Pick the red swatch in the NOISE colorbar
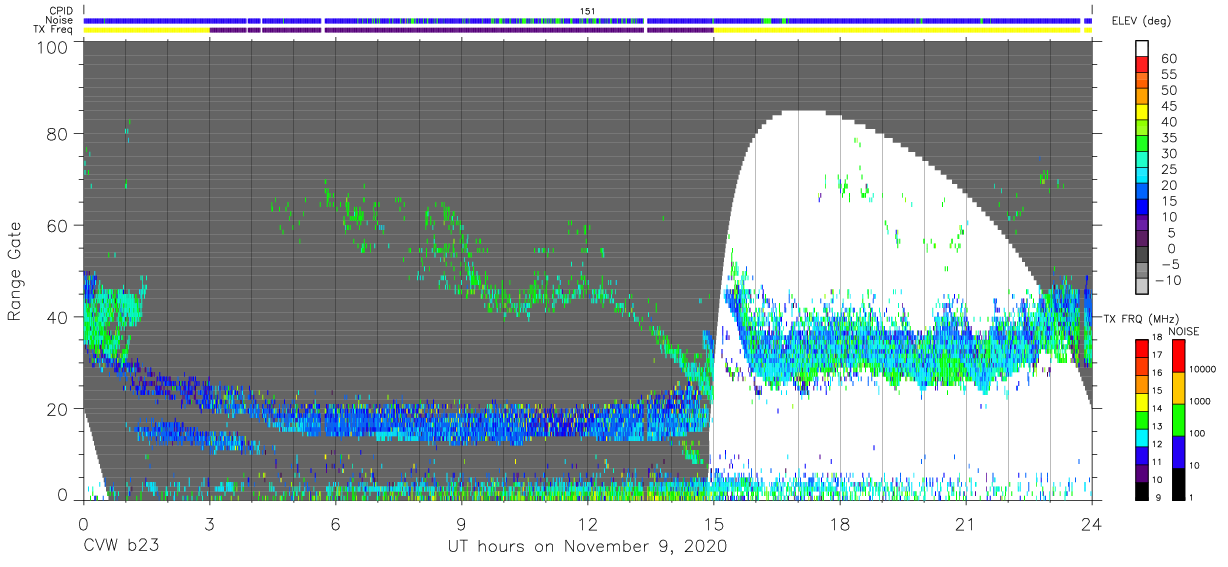 coord(1177,355)
